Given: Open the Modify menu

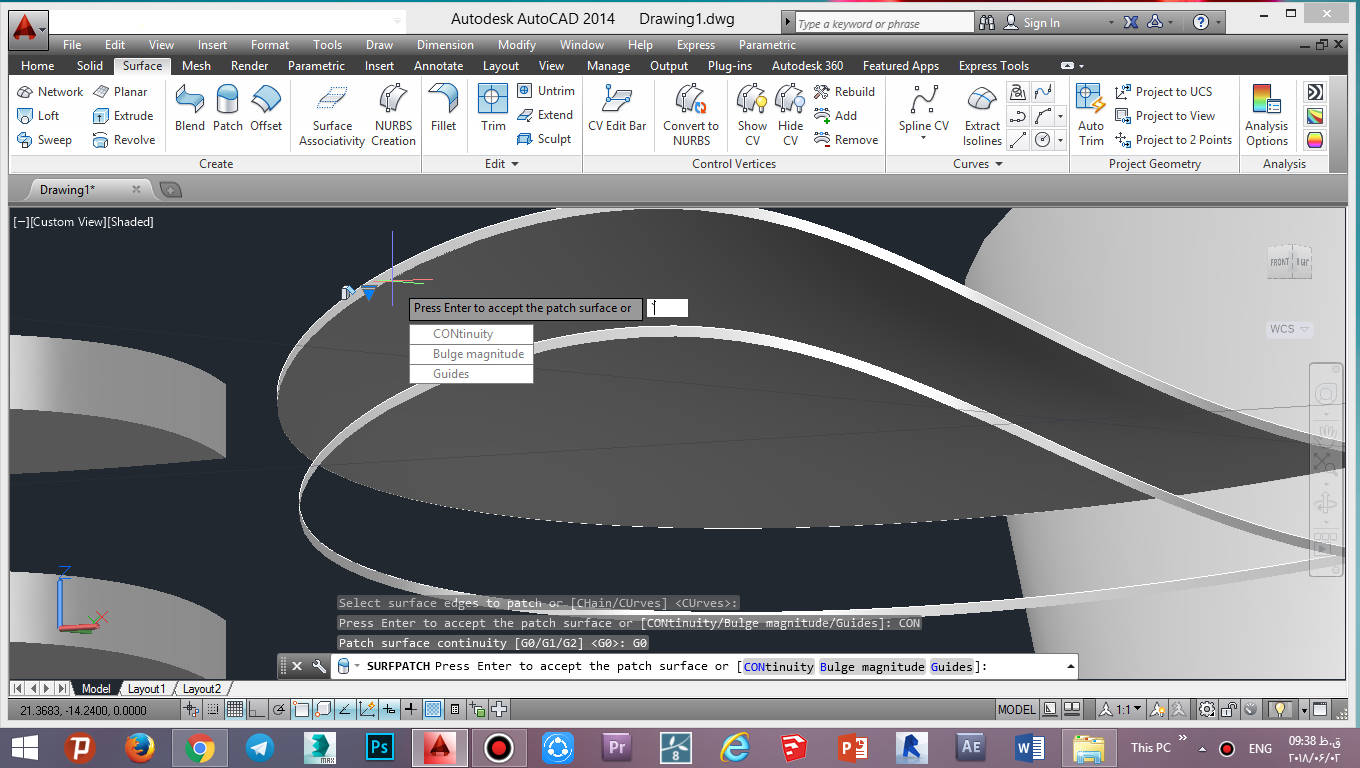Looking at the screenshot, I should pyautogui.click(x=516, y=45).
